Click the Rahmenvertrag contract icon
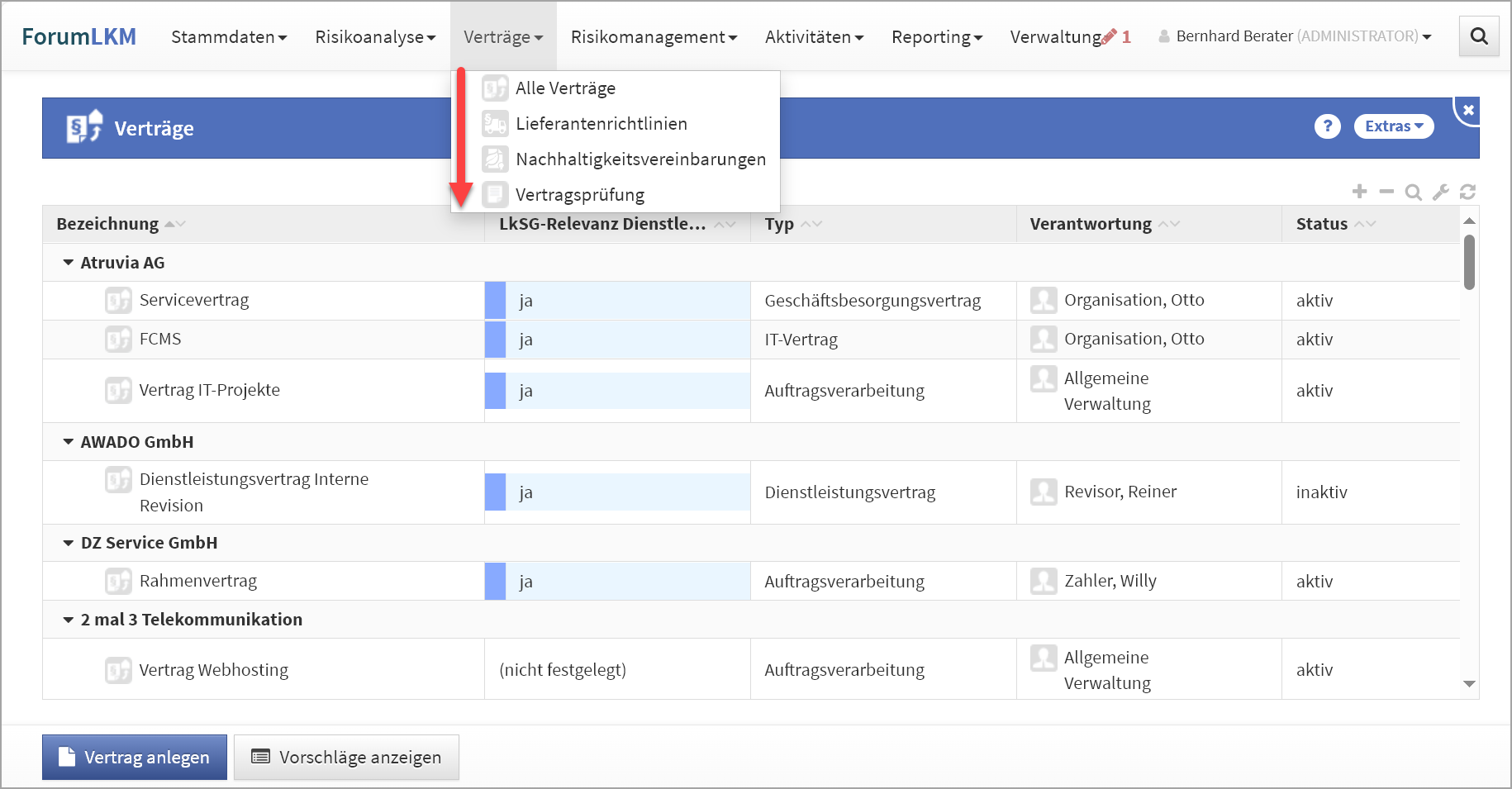The width and height of the screenshot is (1512, 789). pos(118,581)
